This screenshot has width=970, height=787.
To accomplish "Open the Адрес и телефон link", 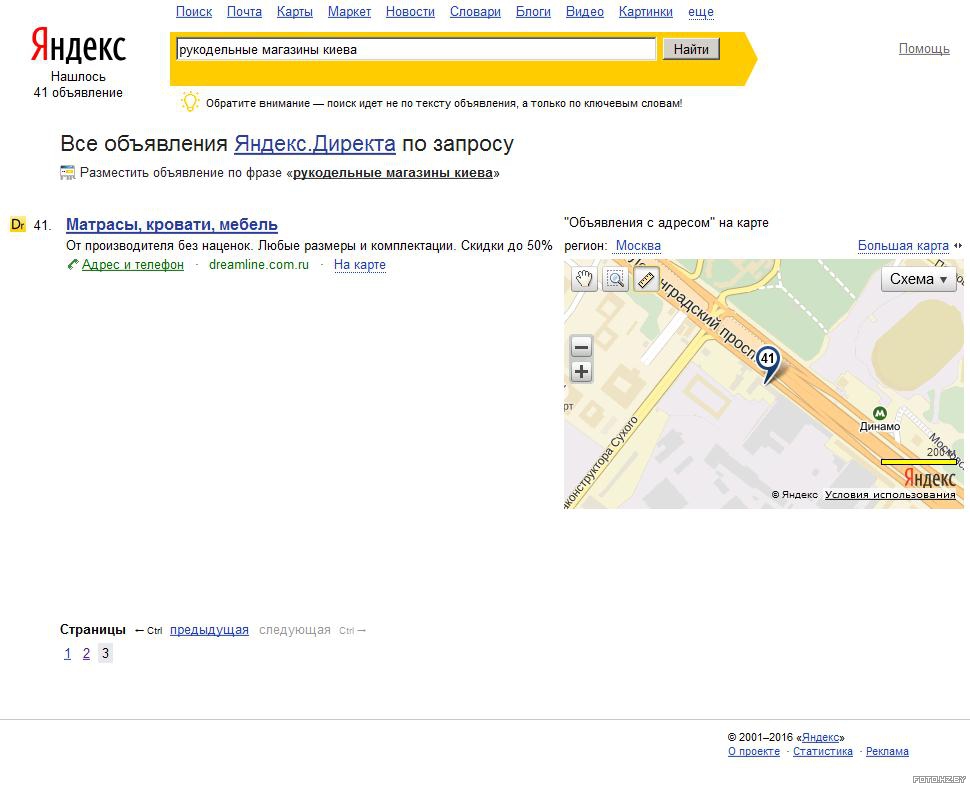I will [133, 265].
